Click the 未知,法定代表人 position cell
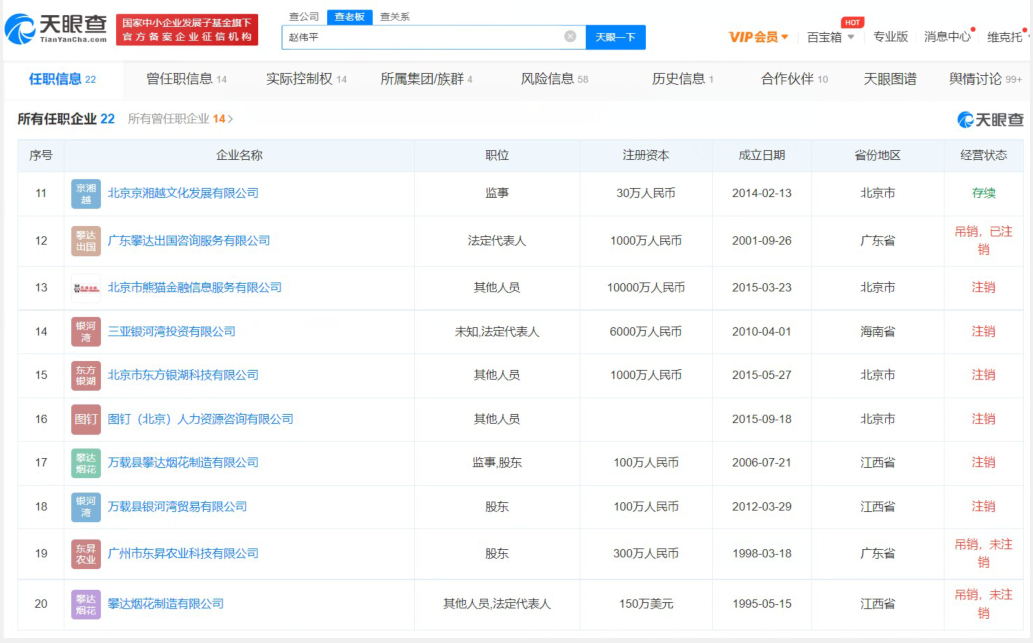 pyautogui.click(x=497, y=331)
